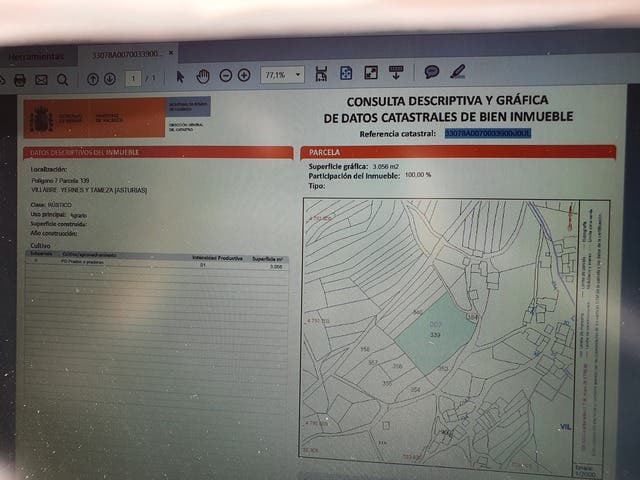Go to next page with down arrow
Image resolution: width=640 pixels, height=480 pixels.
pos(110,78)
